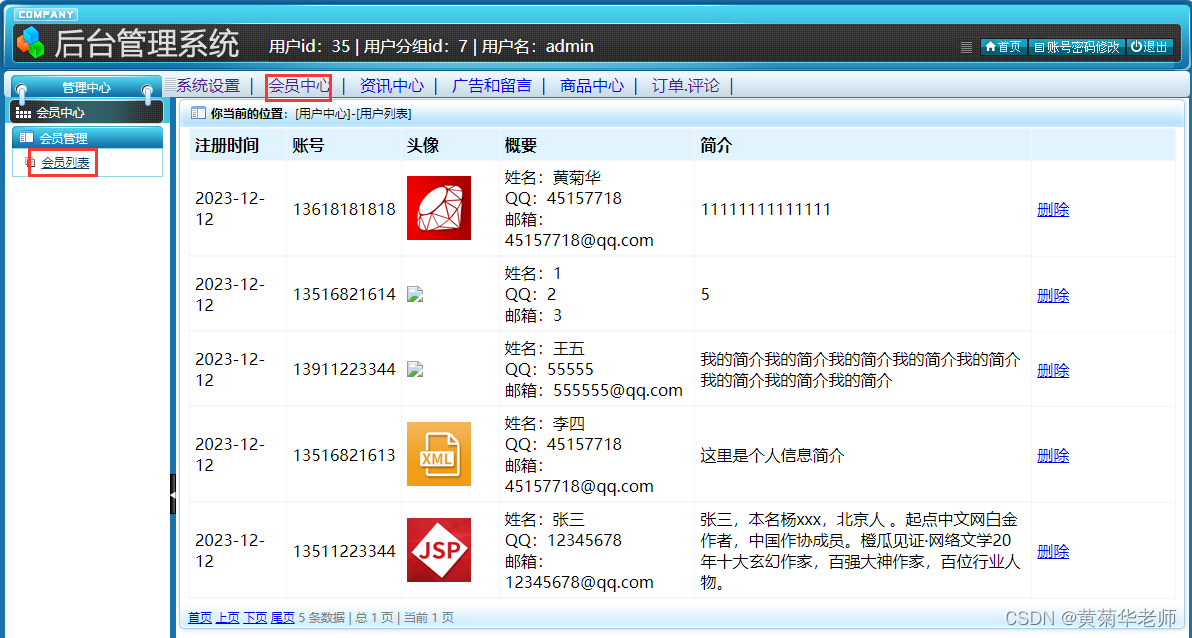
Task: Click broken avatar image for account 13516821614
Action: click(415, 294)
